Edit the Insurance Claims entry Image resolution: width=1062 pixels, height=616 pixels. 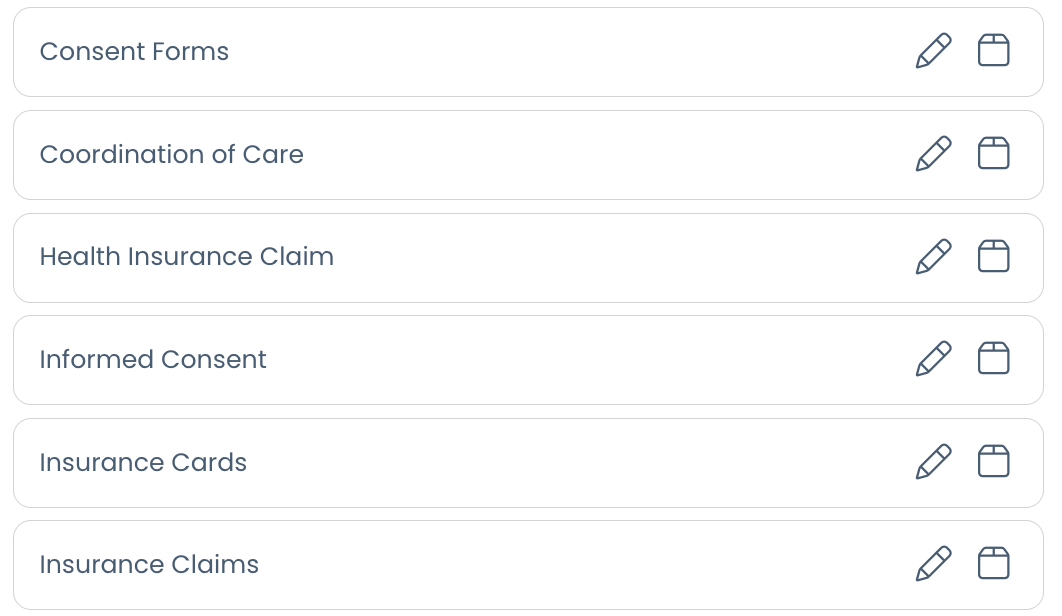click(x=933, y=564)
